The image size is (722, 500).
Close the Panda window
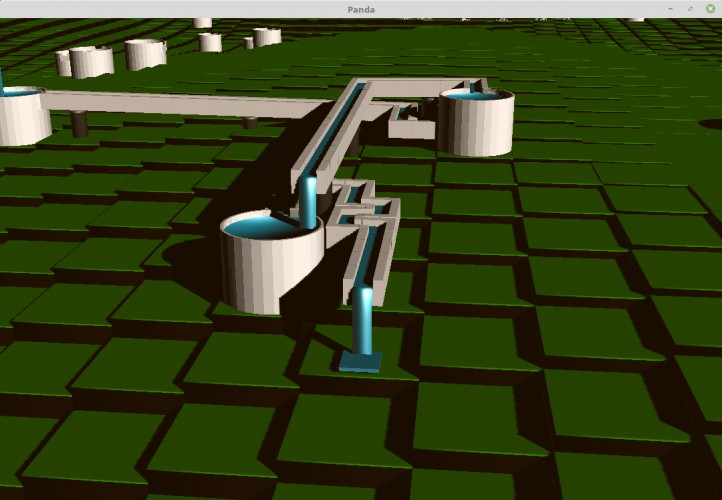point(710,9)
